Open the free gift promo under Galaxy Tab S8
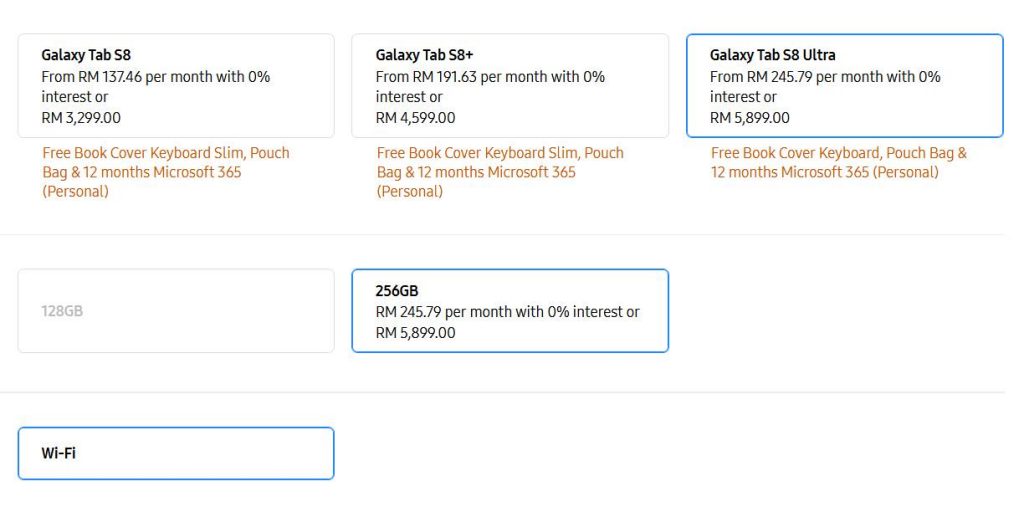Viewport: 1024px width, 512px height. (166, 172)
